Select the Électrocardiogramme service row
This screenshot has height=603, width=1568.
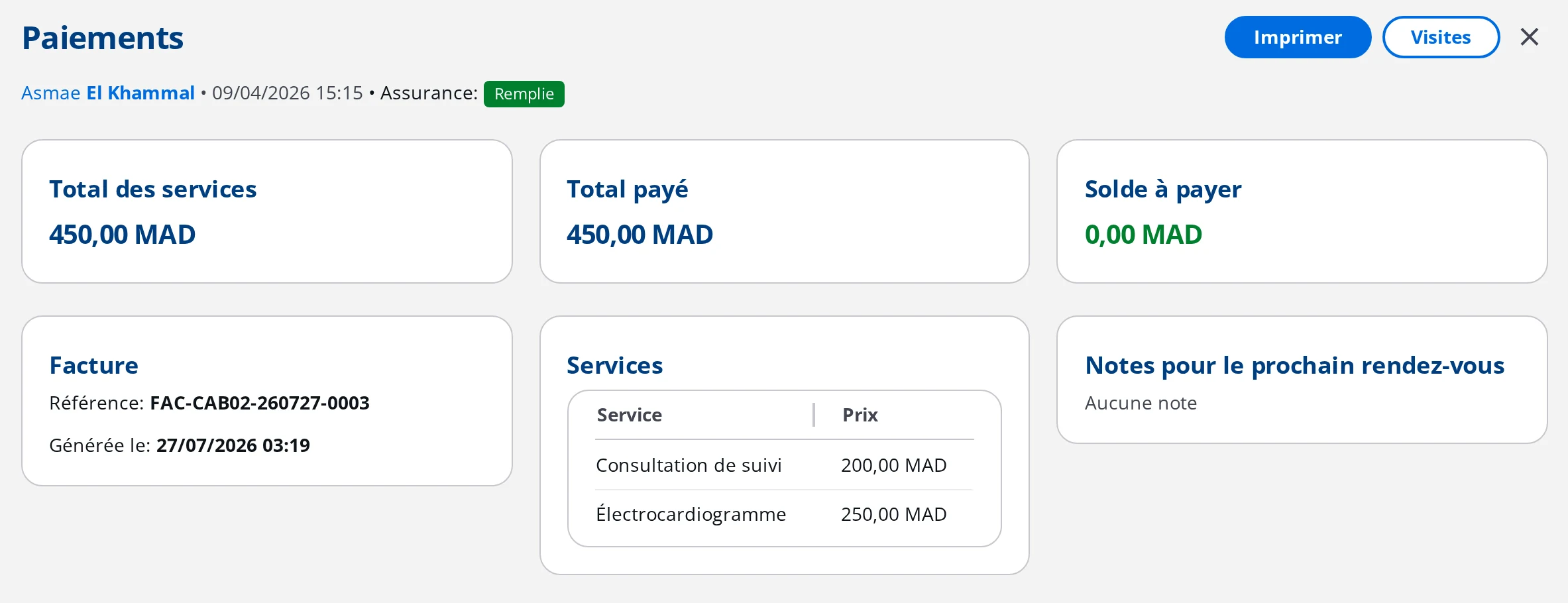(784, 514)
